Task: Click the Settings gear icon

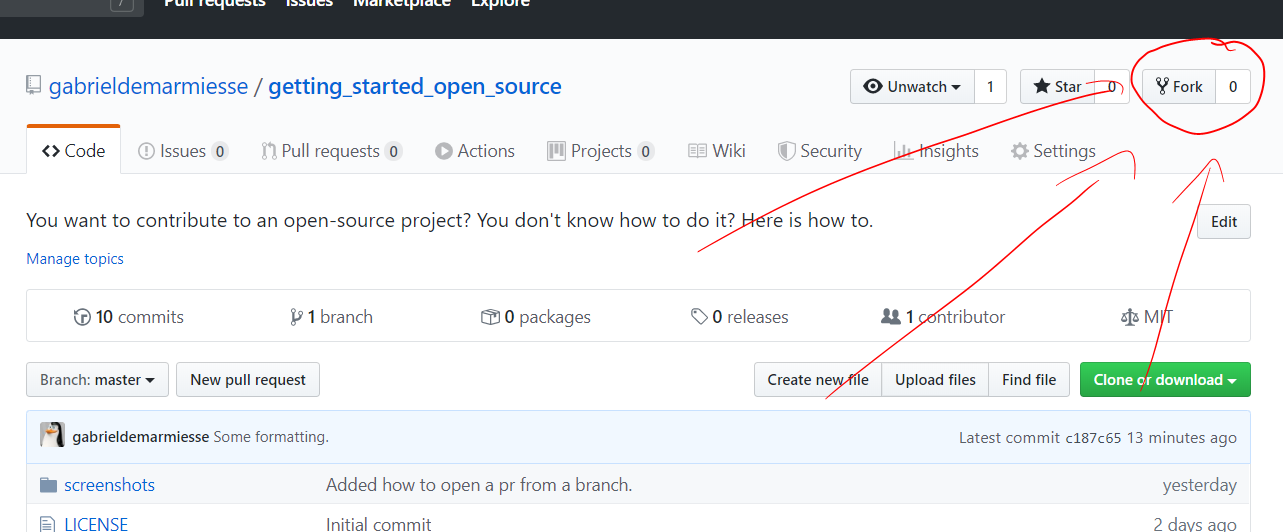Action: click(1020, 151)
